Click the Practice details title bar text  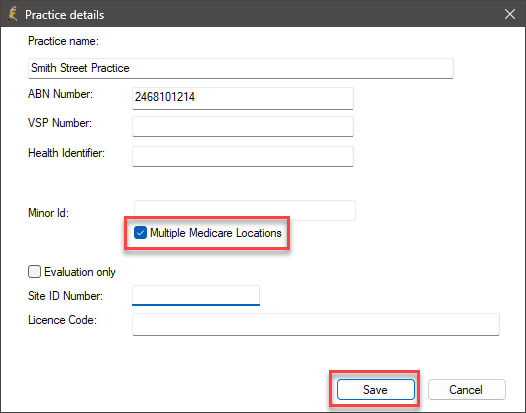click(x=64, y=15)
